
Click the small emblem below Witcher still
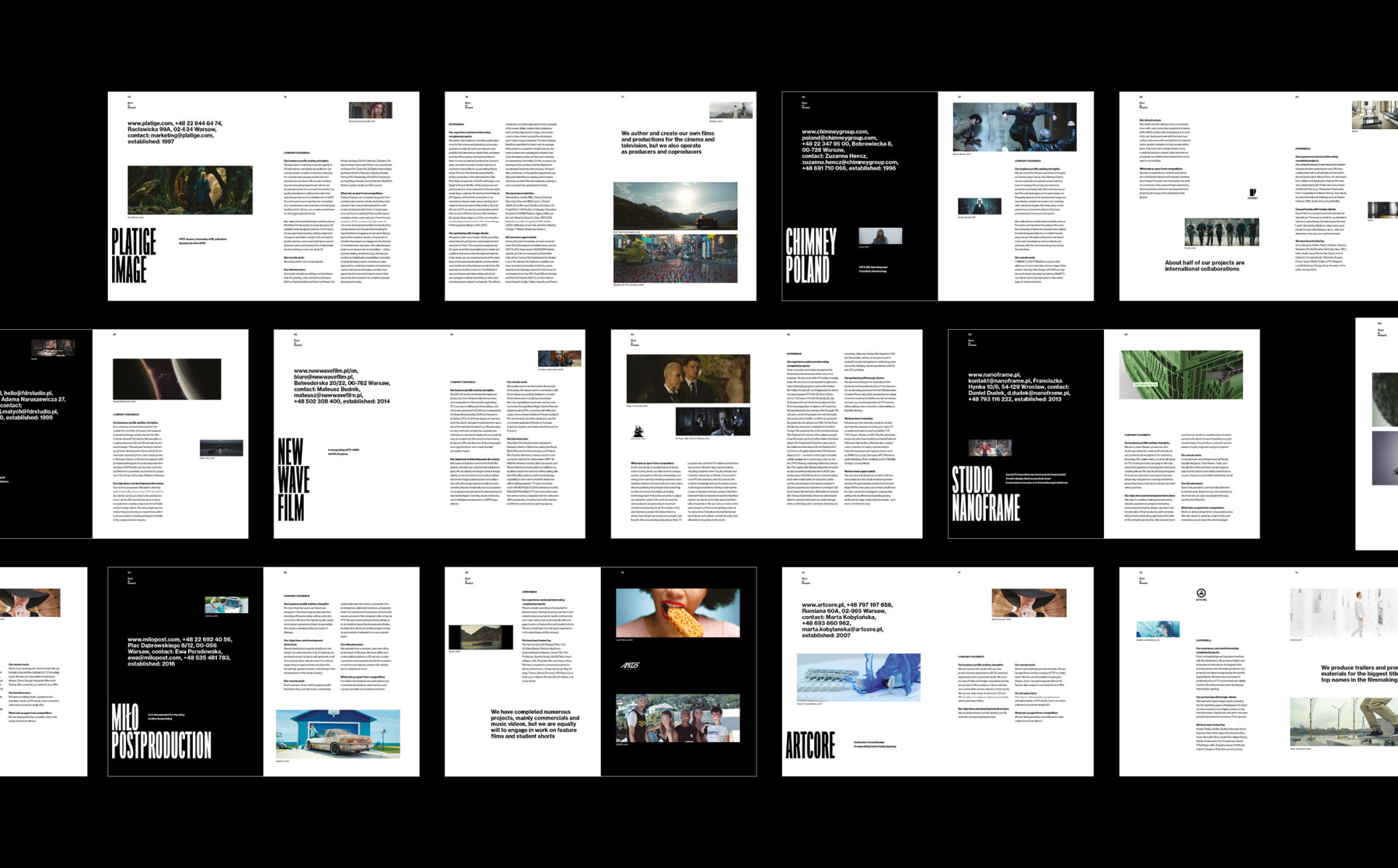637,433
